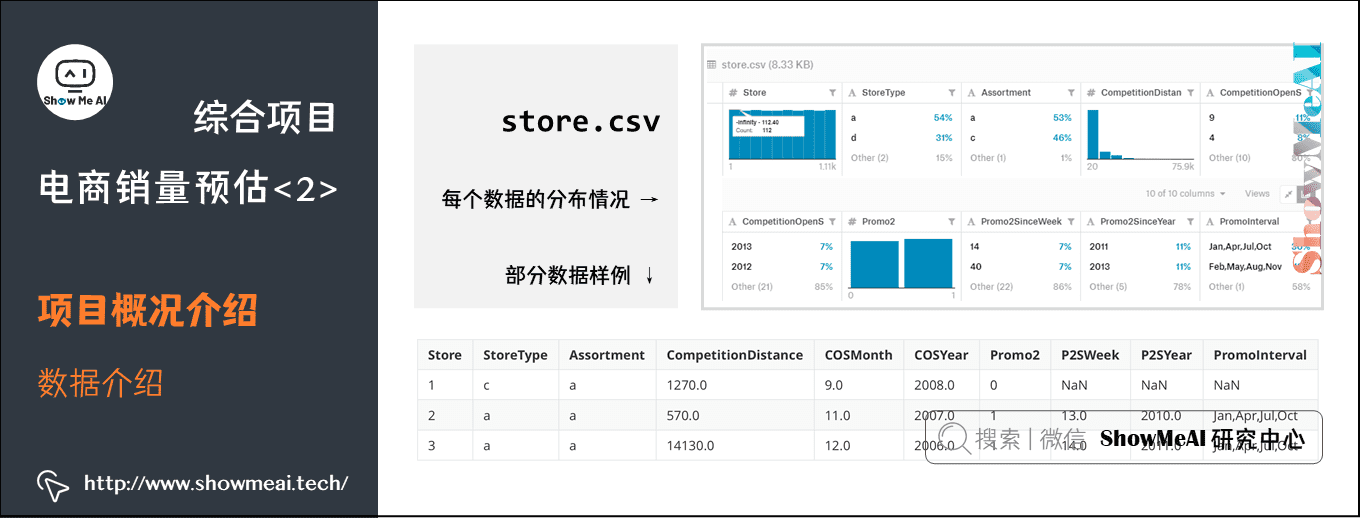1361x518 pixels.
Task: Select the Assortment column header in the sample table
Action: [607, 355]
